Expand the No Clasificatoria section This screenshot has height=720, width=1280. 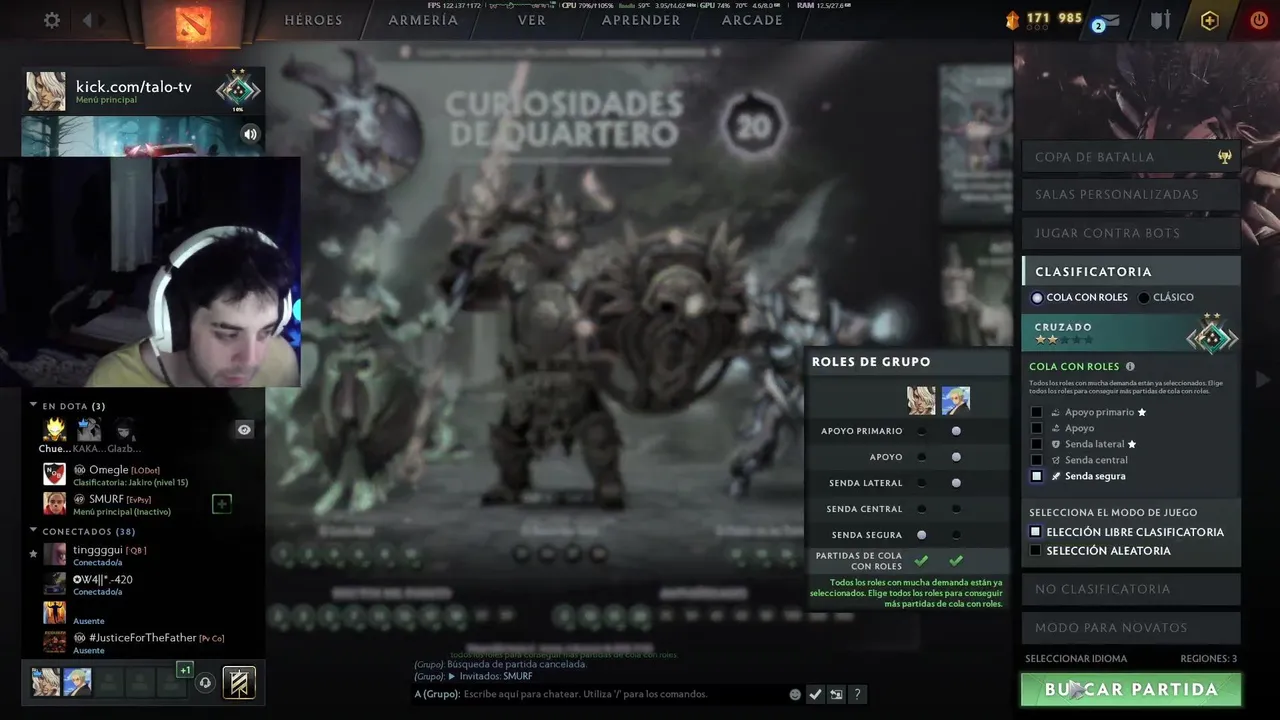coord(1131,589)
